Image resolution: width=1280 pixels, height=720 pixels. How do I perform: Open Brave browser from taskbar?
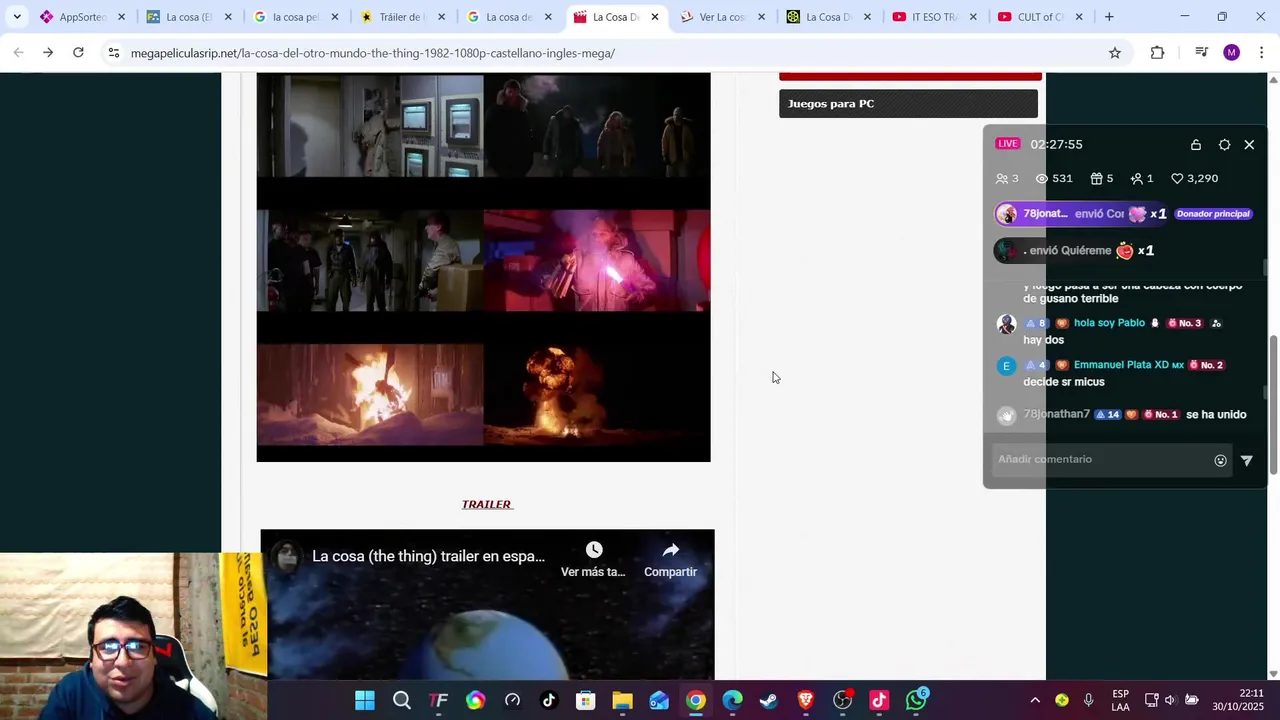806,701
